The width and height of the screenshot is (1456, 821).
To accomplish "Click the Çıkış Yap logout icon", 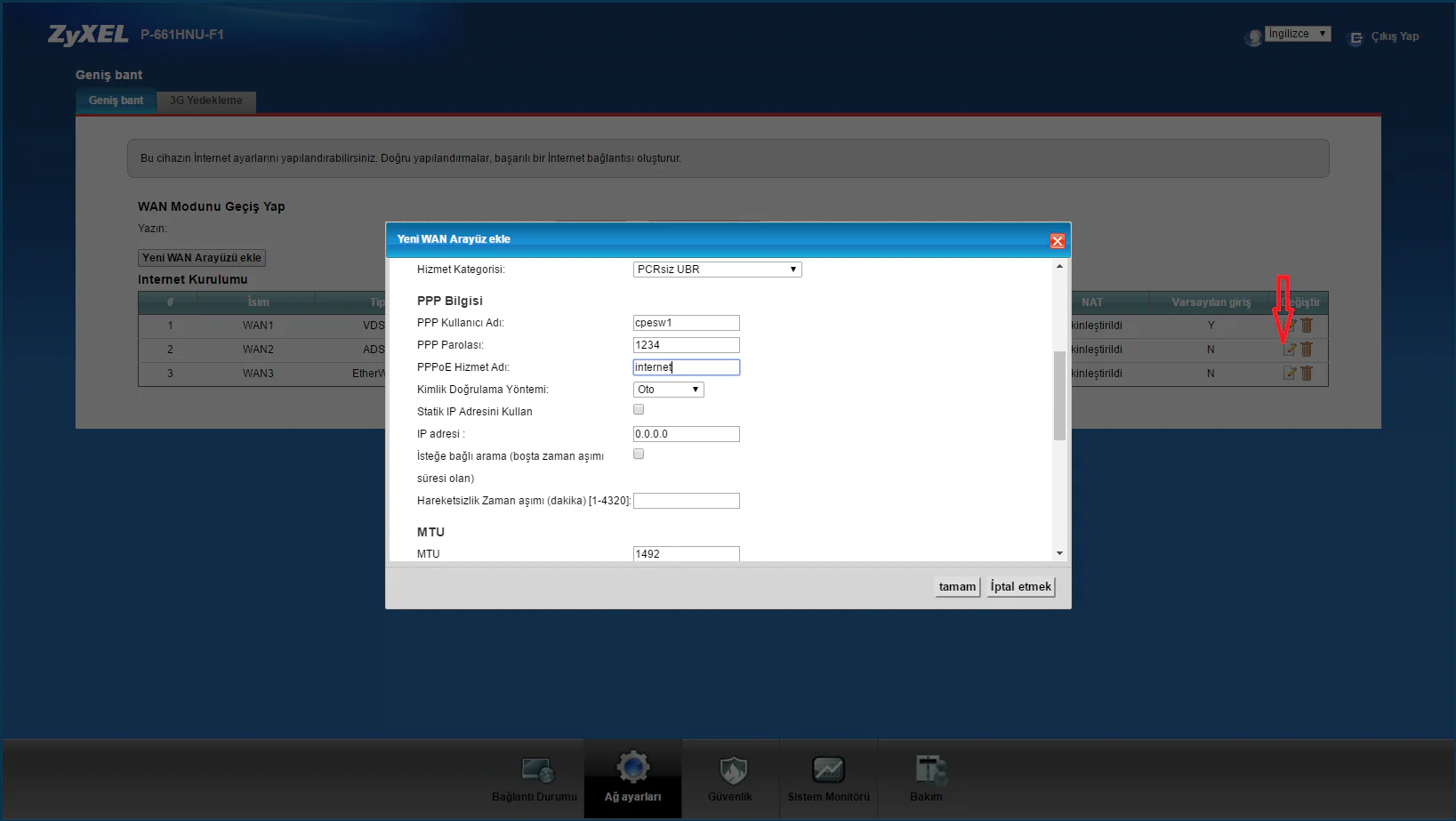I will [x=1355, y=37].
